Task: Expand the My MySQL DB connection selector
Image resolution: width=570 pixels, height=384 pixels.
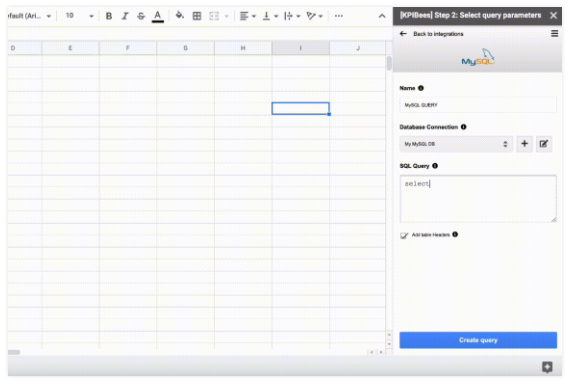Action: point(456,144)
